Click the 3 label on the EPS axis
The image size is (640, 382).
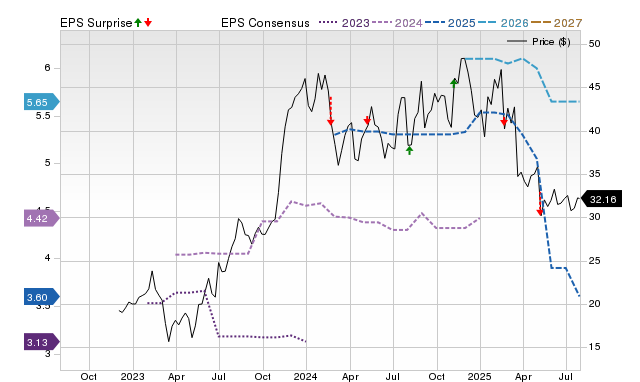point(48,353)
